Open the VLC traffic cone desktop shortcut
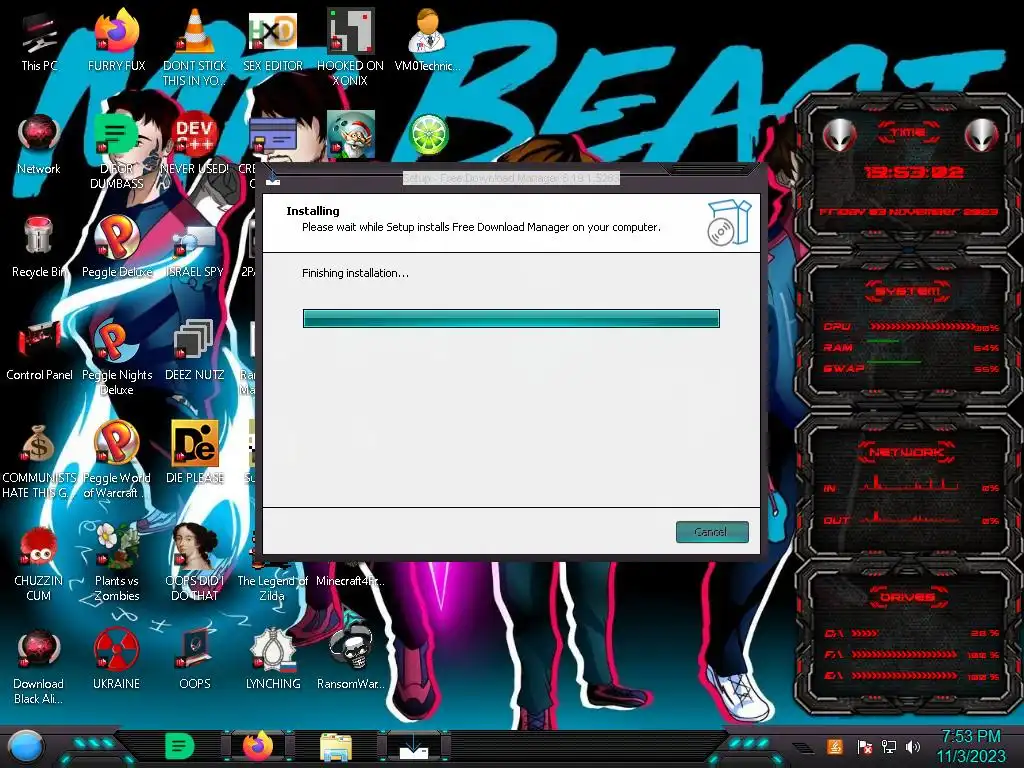This screenshot has width=1024, height=768. click(x=195, y=47)
